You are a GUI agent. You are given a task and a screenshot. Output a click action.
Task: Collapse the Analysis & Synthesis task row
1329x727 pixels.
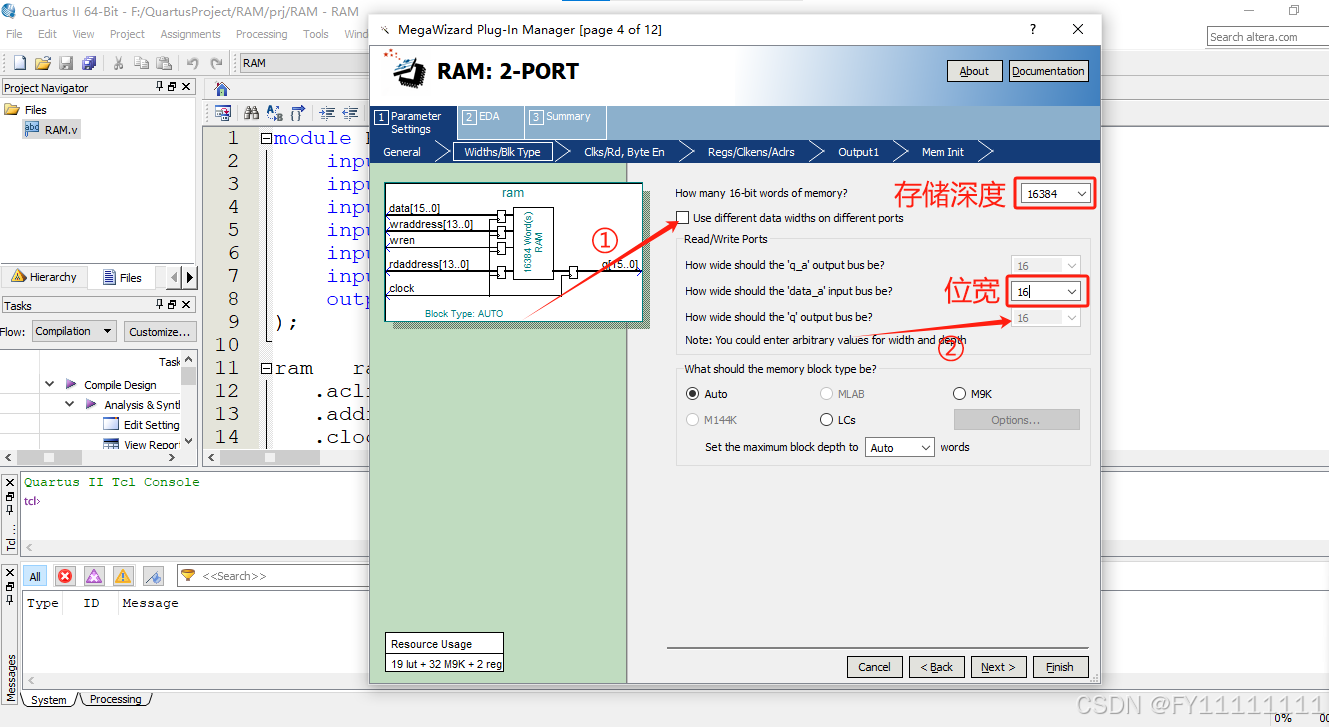(70, 404)
